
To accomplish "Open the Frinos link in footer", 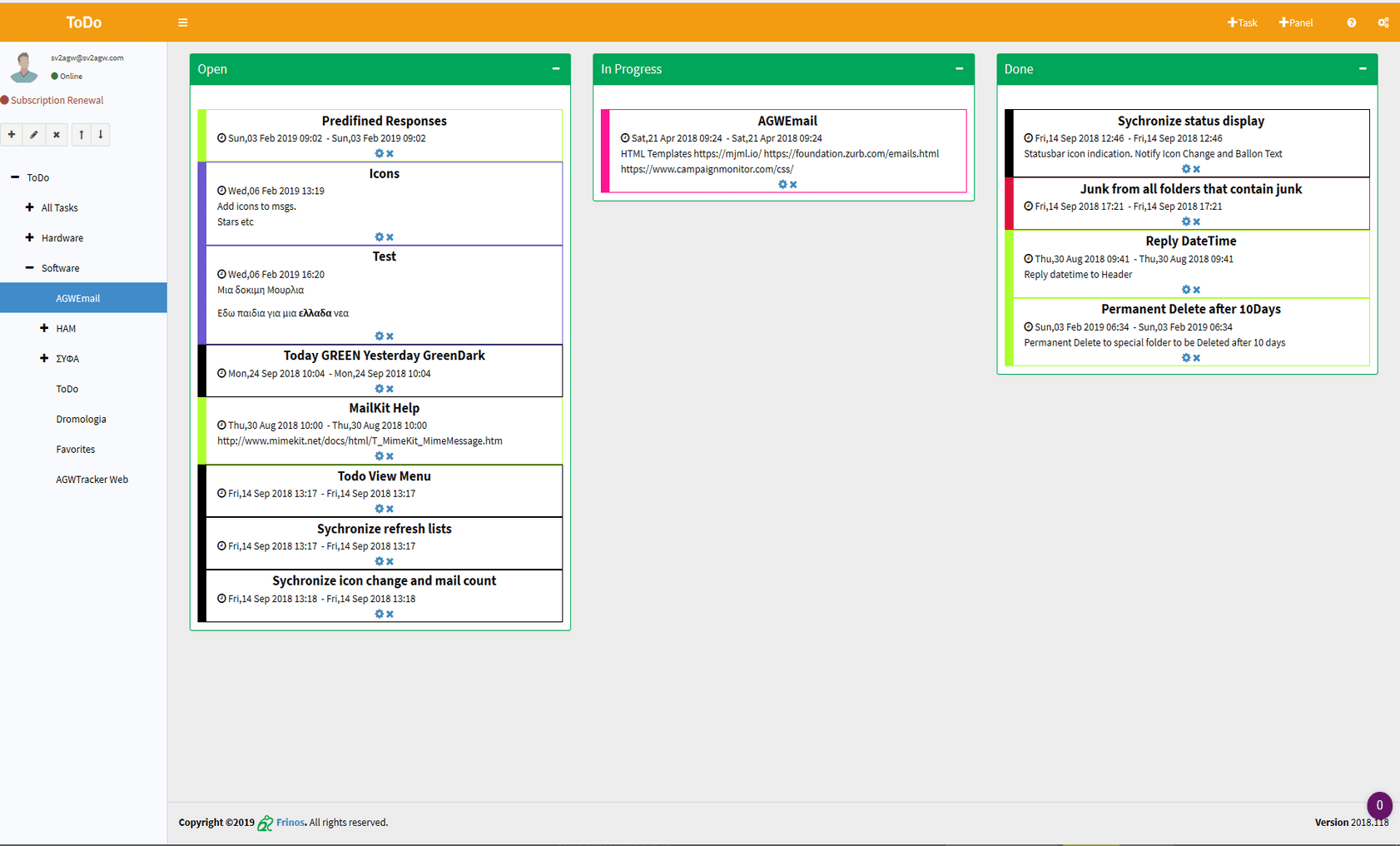I will point(290,823).
